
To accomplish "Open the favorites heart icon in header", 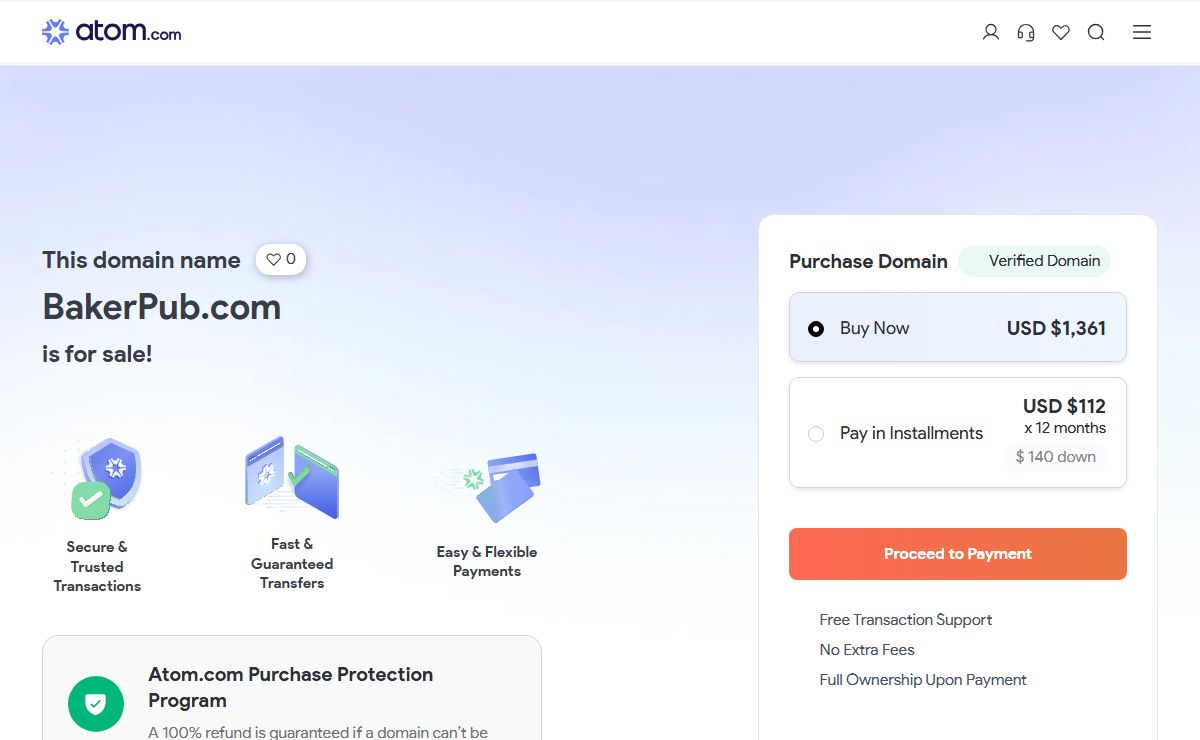I will (x=1061, y=32).
